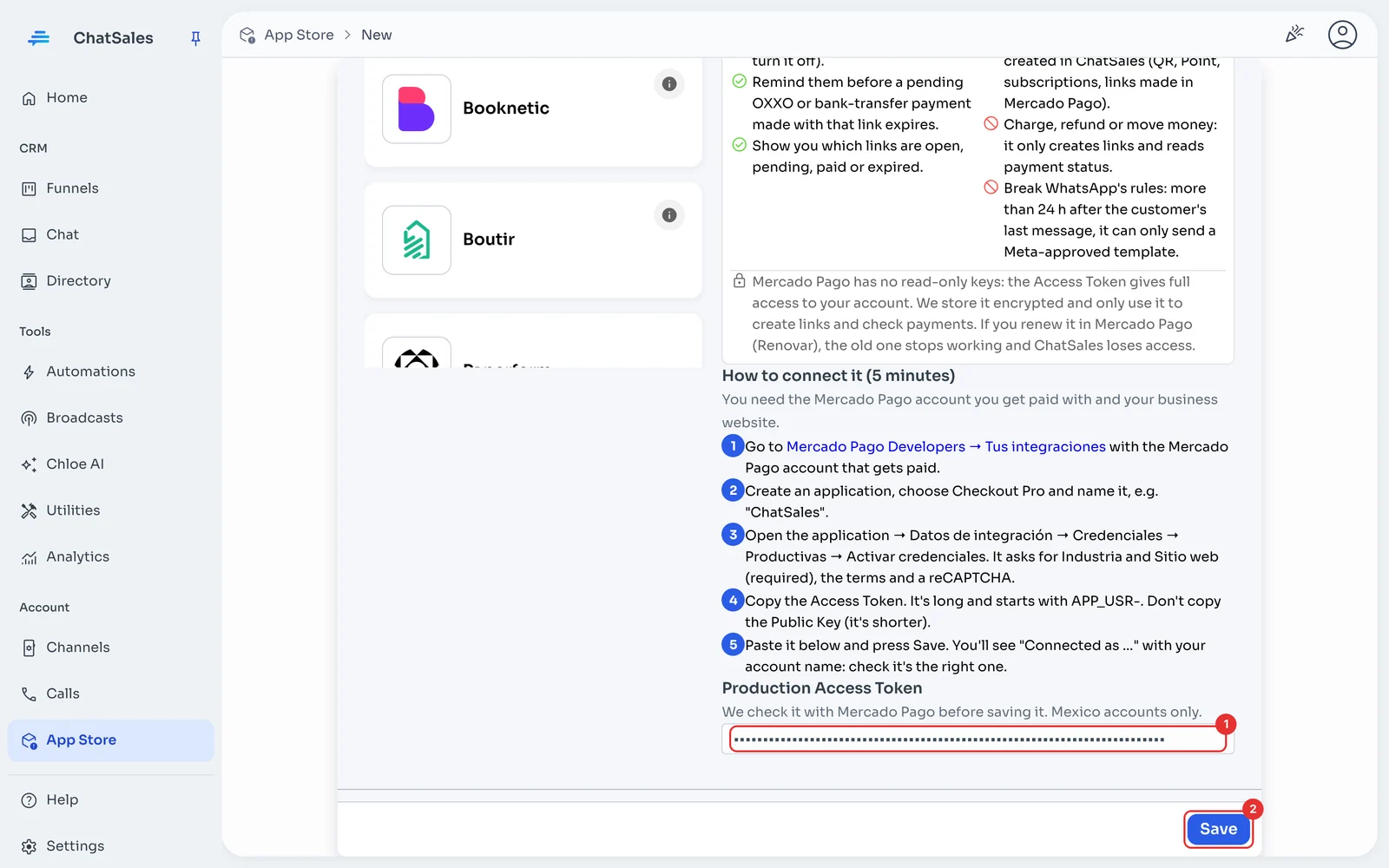
Task: Click the Help question mark icon
Action: coord(29,800)
